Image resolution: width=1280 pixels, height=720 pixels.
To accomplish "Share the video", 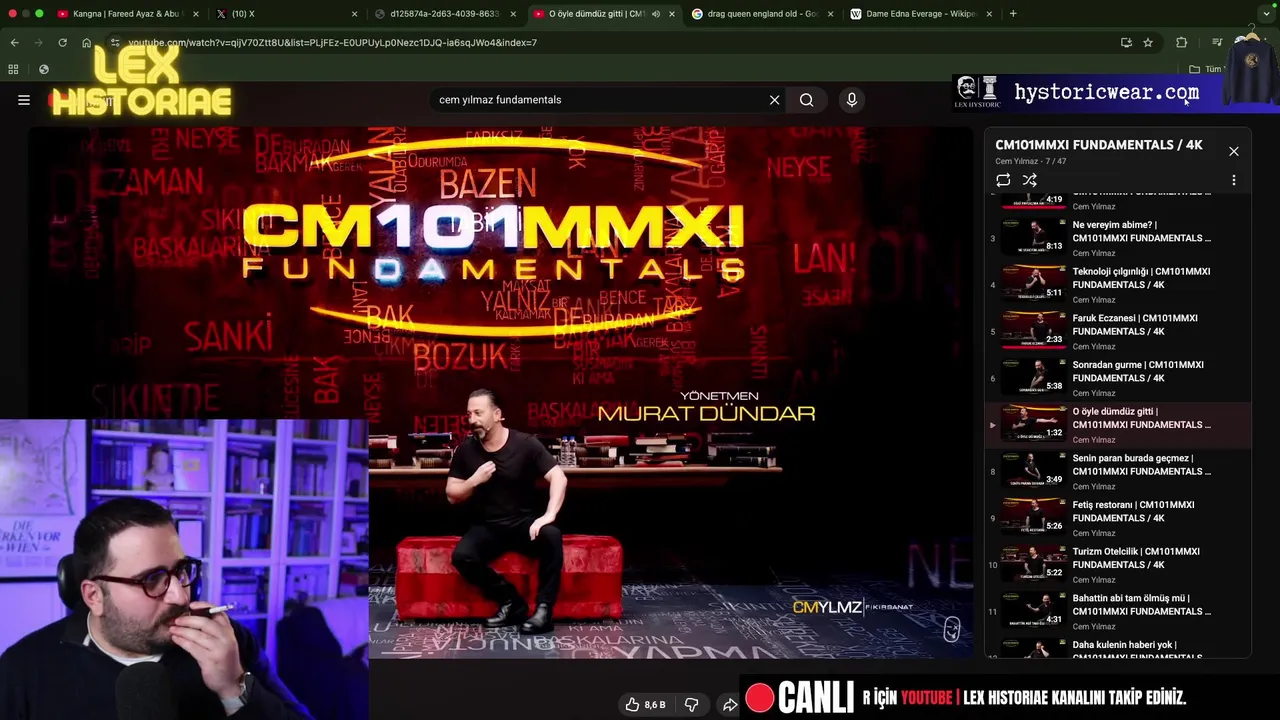I will (730, 705).
